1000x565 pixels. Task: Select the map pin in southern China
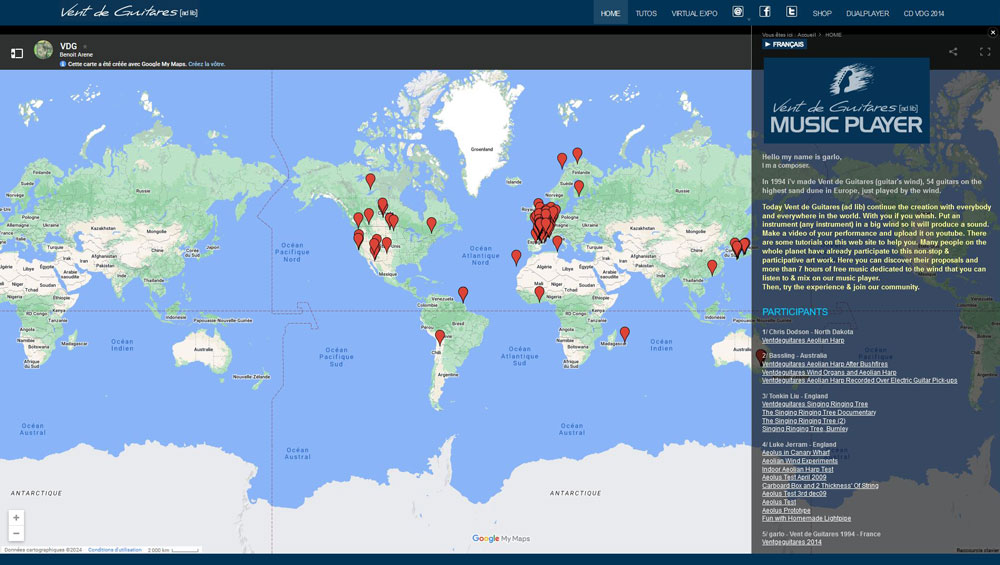(x=712, y=267)
